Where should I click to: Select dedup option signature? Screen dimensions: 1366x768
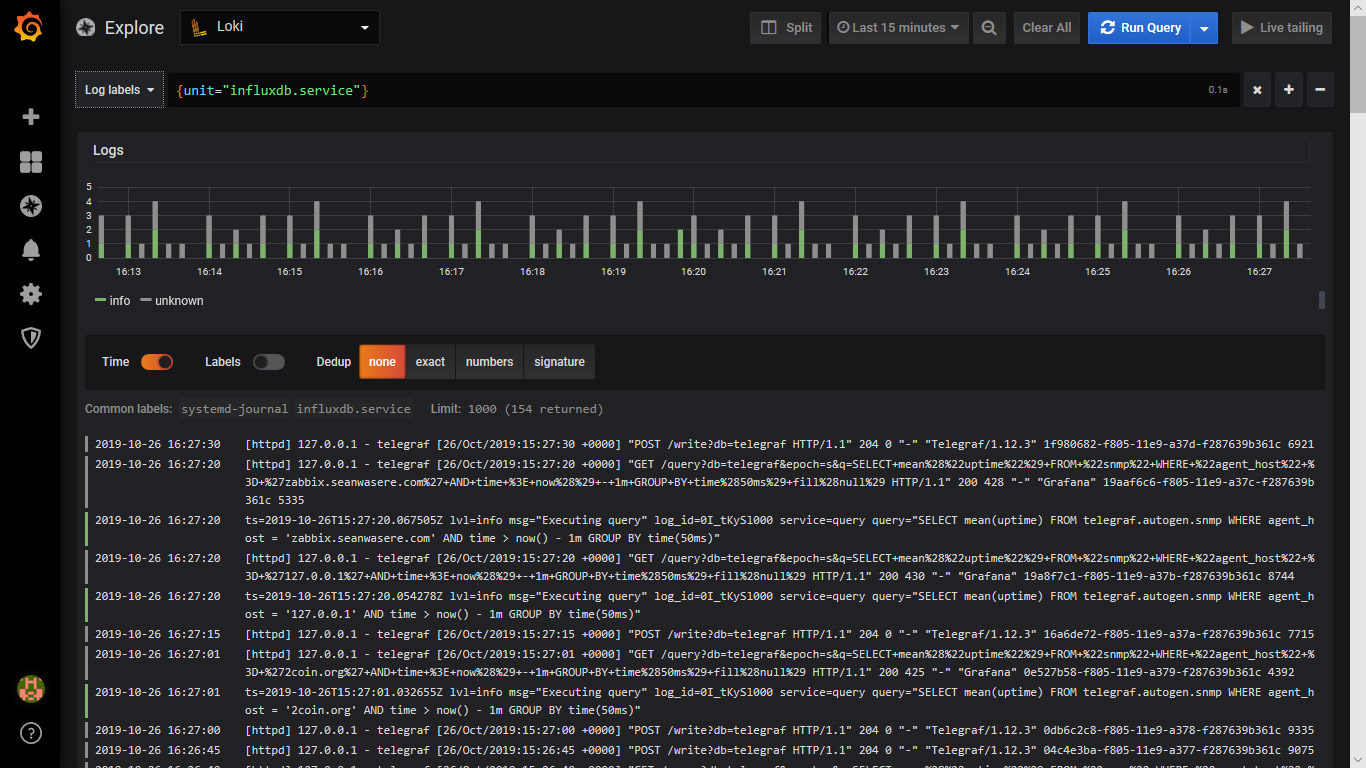tap(559, 362)
